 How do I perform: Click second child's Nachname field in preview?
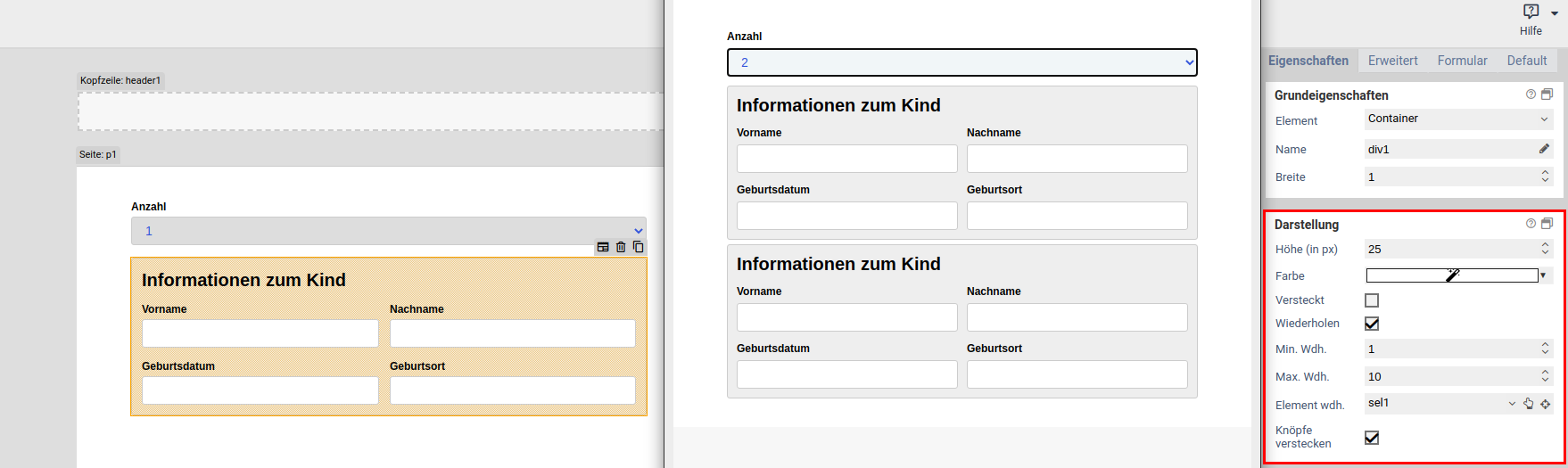click(x=1077, y=317)
